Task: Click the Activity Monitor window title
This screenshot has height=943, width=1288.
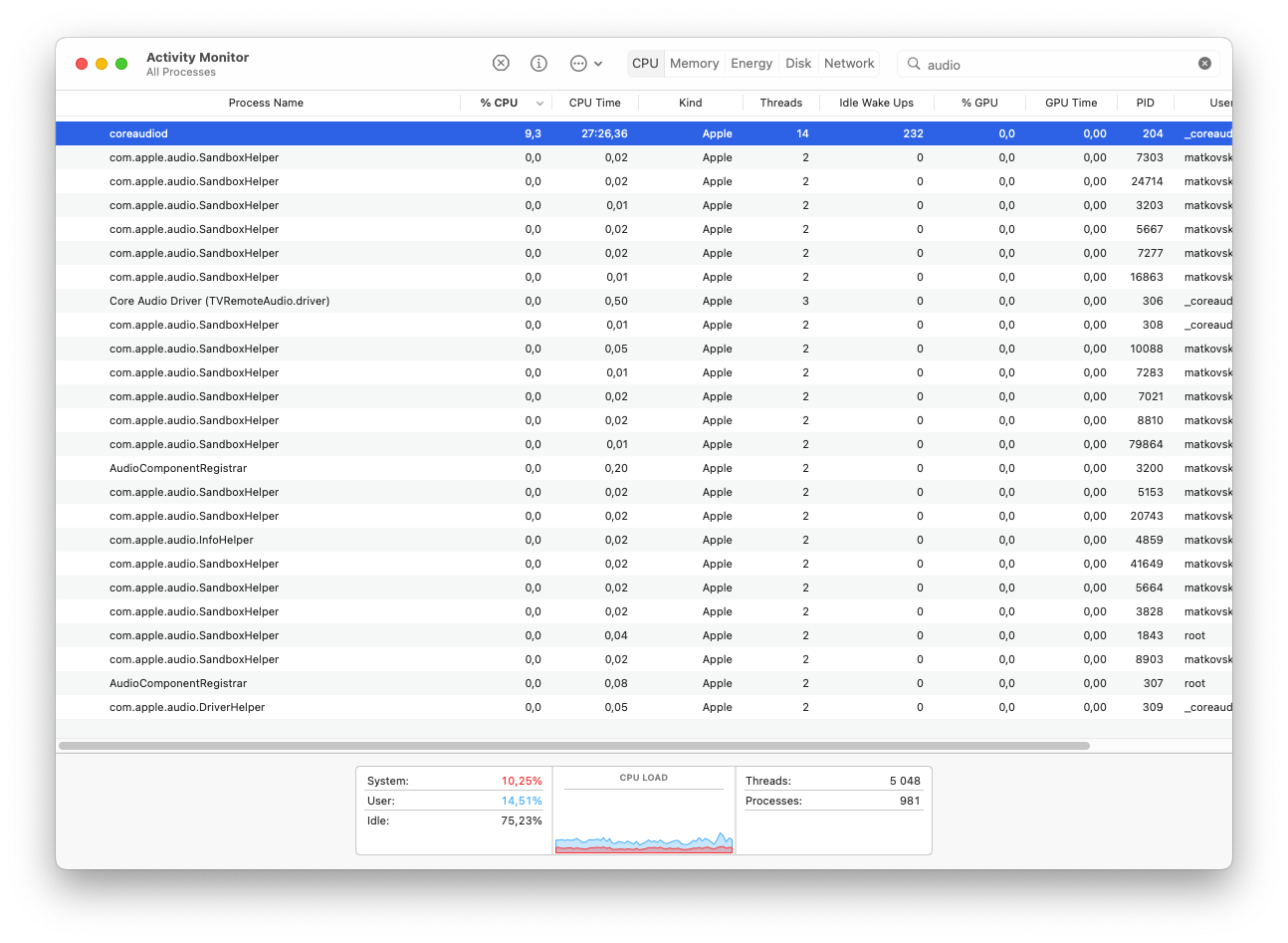Action: pos(197,57)
